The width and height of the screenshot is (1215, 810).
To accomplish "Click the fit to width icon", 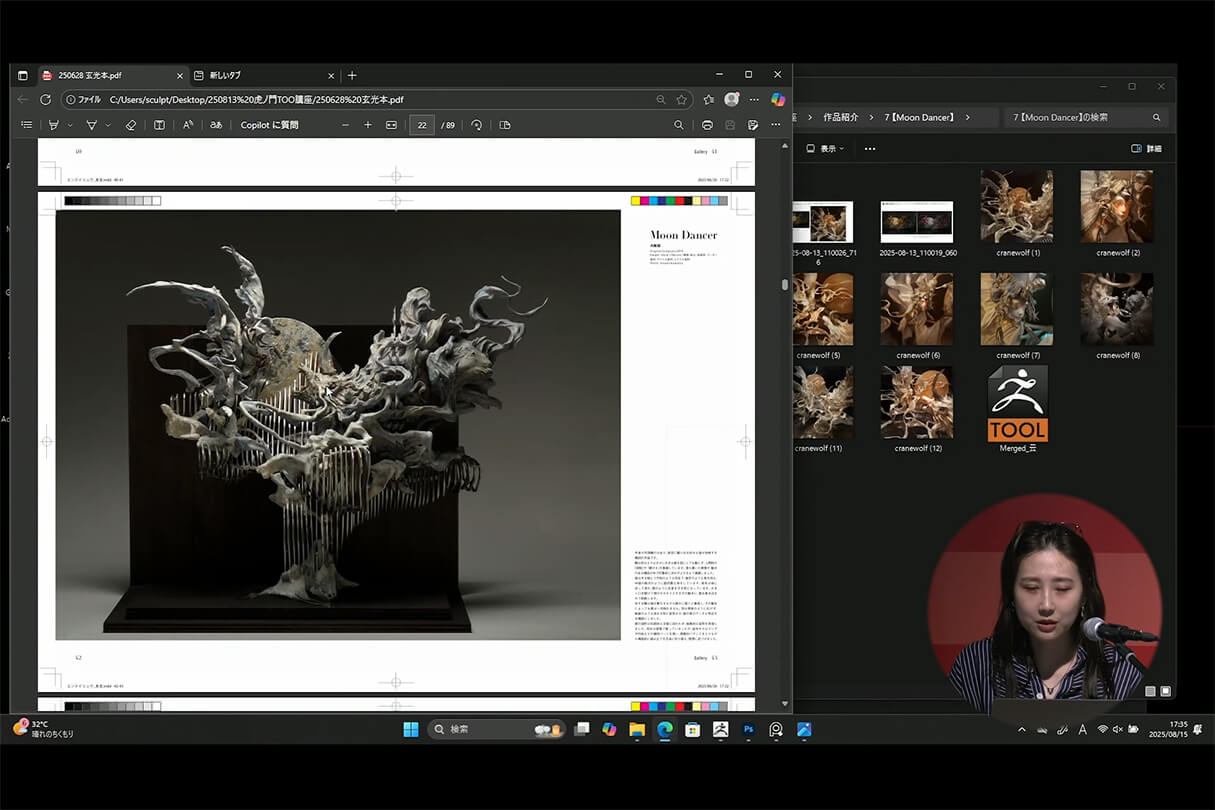I will pyautogui.click(x=391, y=125).
